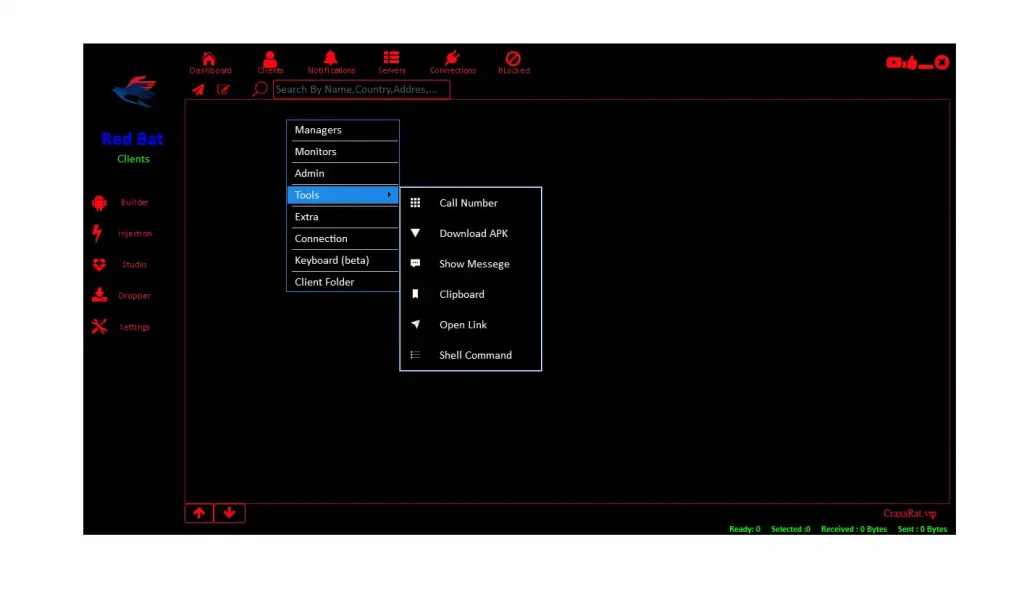The width and height of the screenshot is (1024, 608).
Task: Launch the Studio panel from the sidebar
Action: [122, 264]
